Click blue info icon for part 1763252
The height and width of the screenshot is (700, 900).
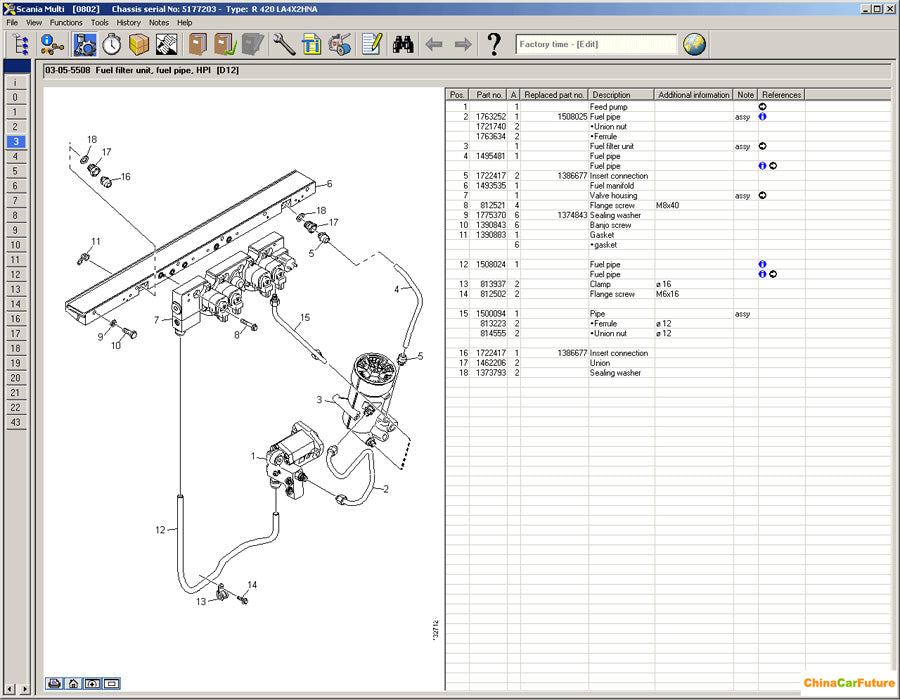[762, 117]
